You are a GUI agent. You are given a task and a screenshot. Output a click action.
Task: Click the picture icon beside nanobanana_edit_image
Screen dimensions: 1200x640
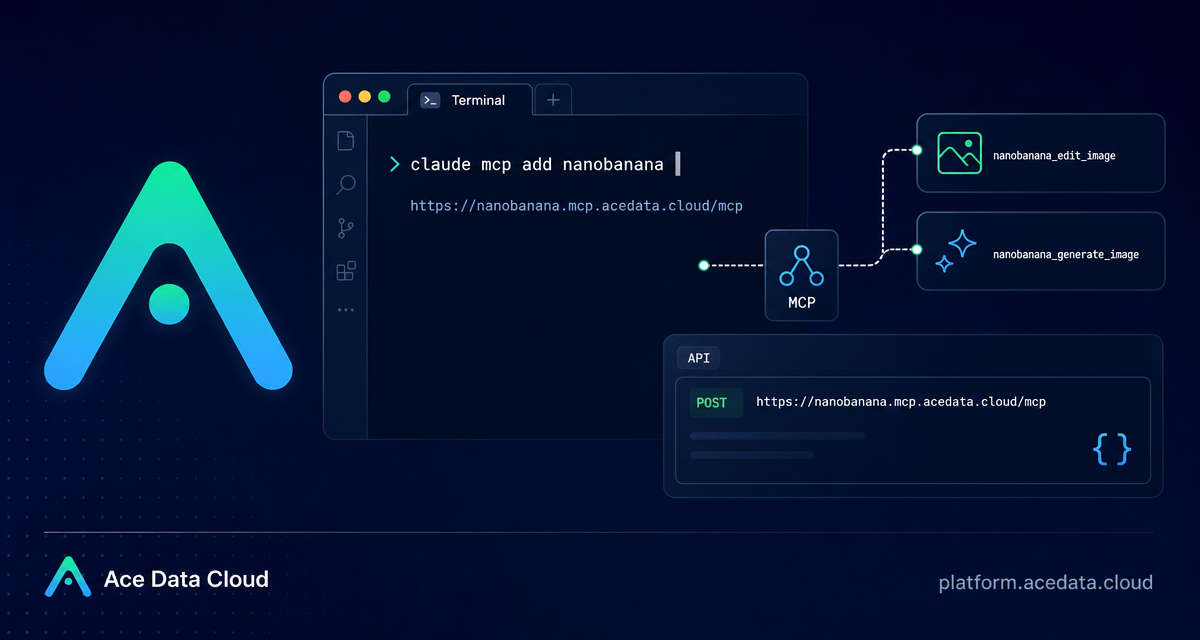coord(959,153)
